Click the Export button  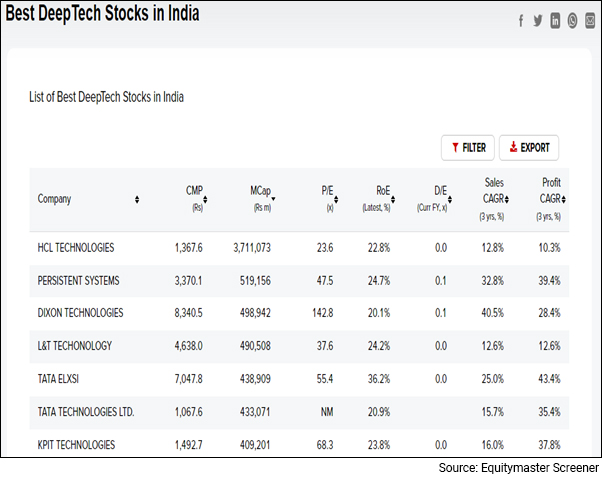pos(529,147)
